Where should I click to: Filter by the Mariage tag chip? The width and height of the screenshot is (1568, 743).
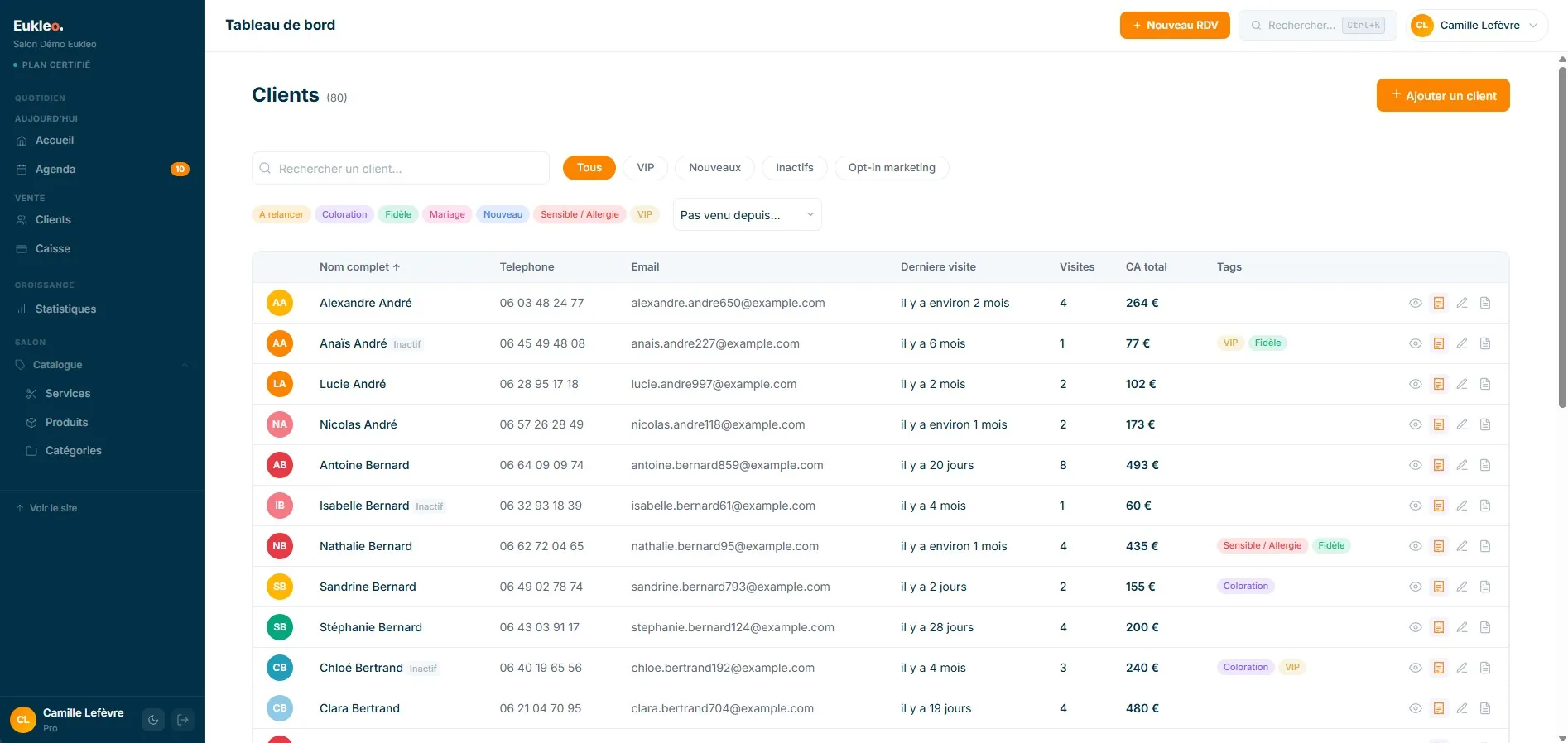point(447,215)
